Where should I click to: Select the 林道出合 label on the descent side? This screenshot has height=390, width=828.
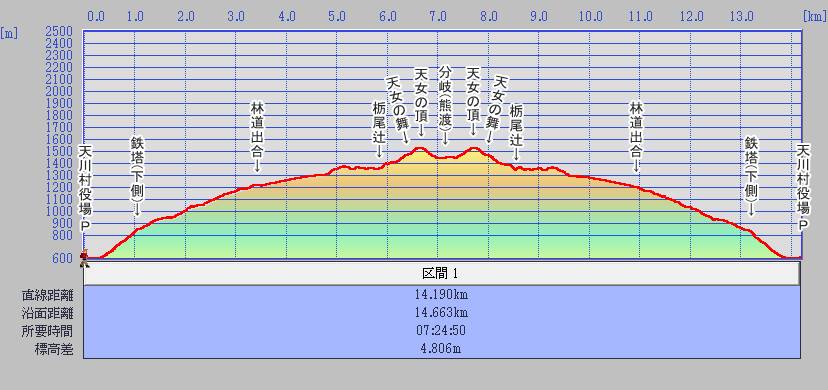pos(636,130)
